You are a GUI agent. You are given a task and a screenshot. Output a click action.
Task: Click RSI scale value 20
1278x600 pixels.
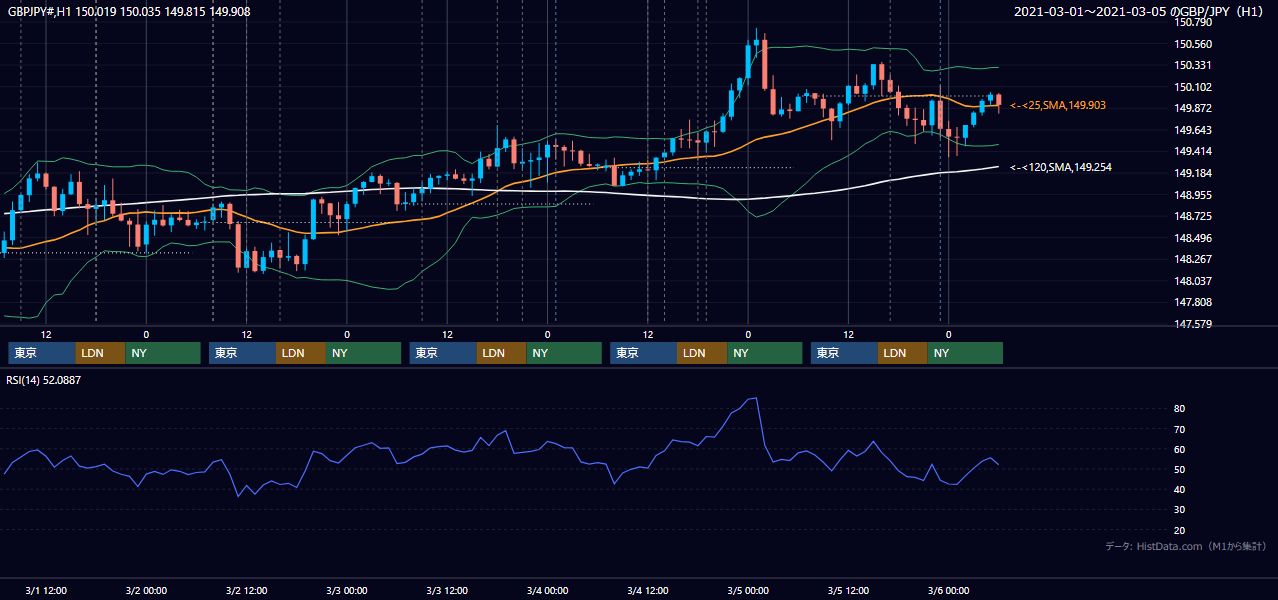click(1179, 530)
